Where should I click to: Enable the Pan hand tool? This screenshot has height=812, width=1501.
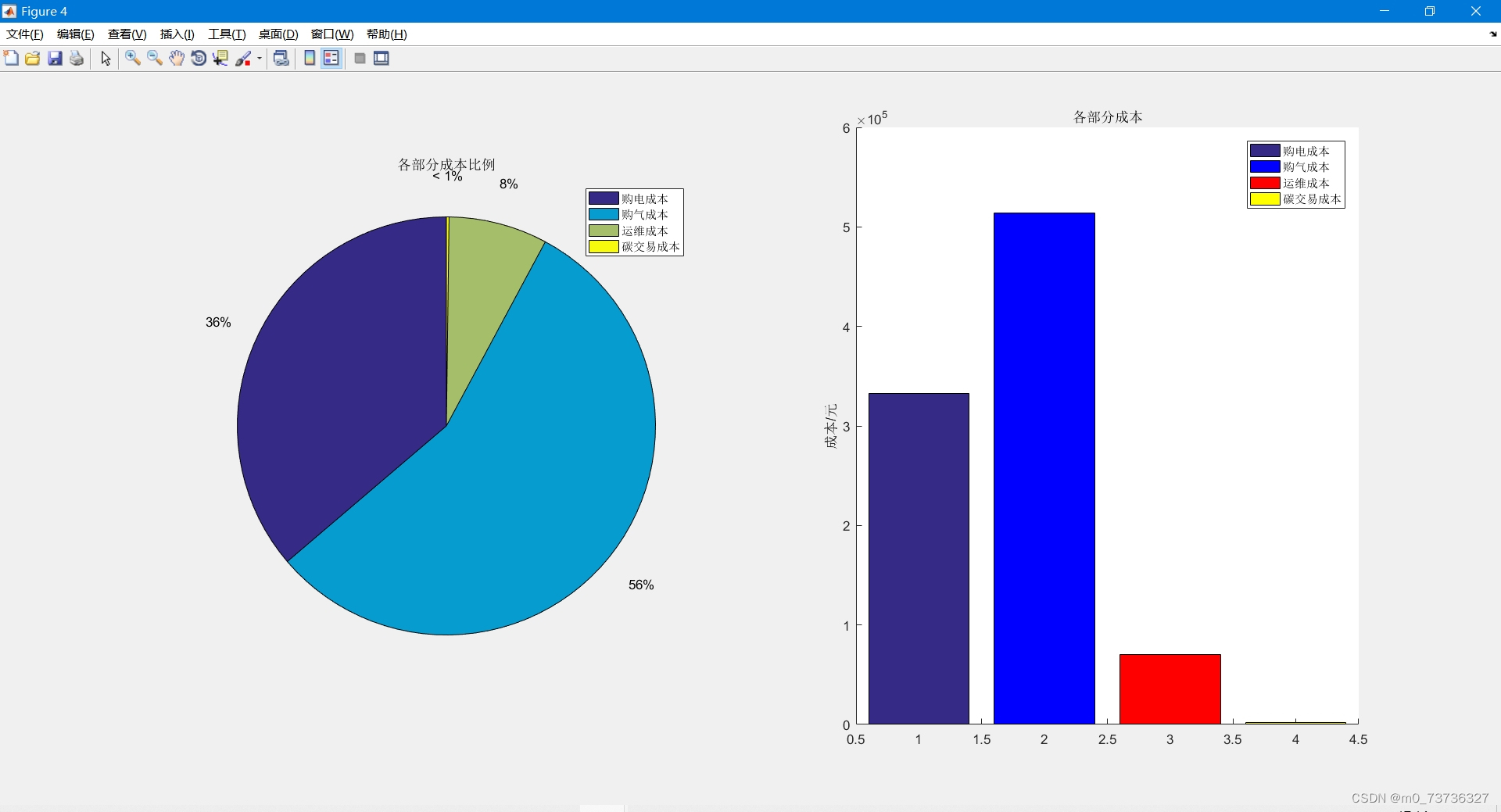pos(177,59)
